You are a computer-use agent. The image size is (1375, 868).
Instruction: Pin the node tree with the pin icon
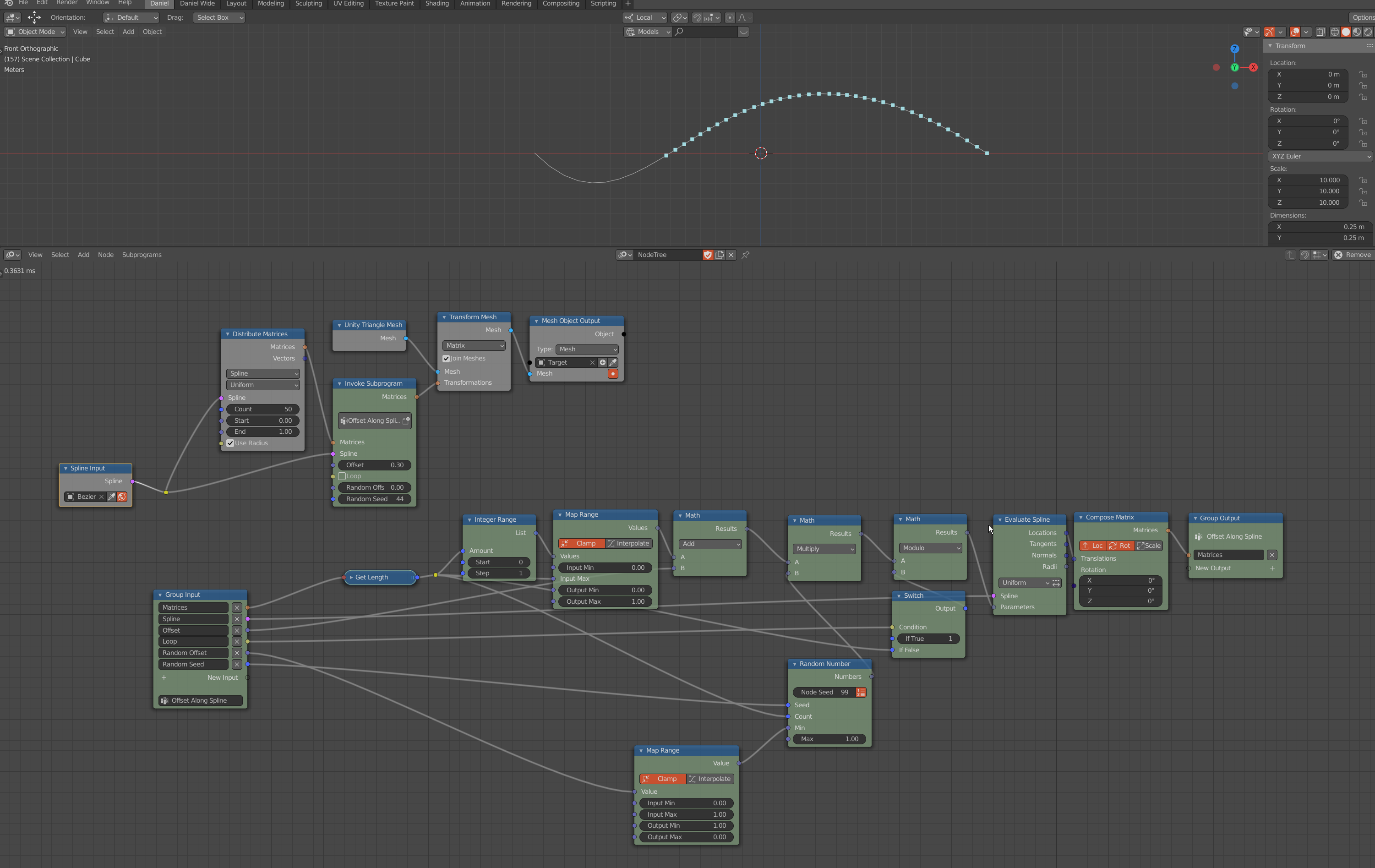[746, 255]
